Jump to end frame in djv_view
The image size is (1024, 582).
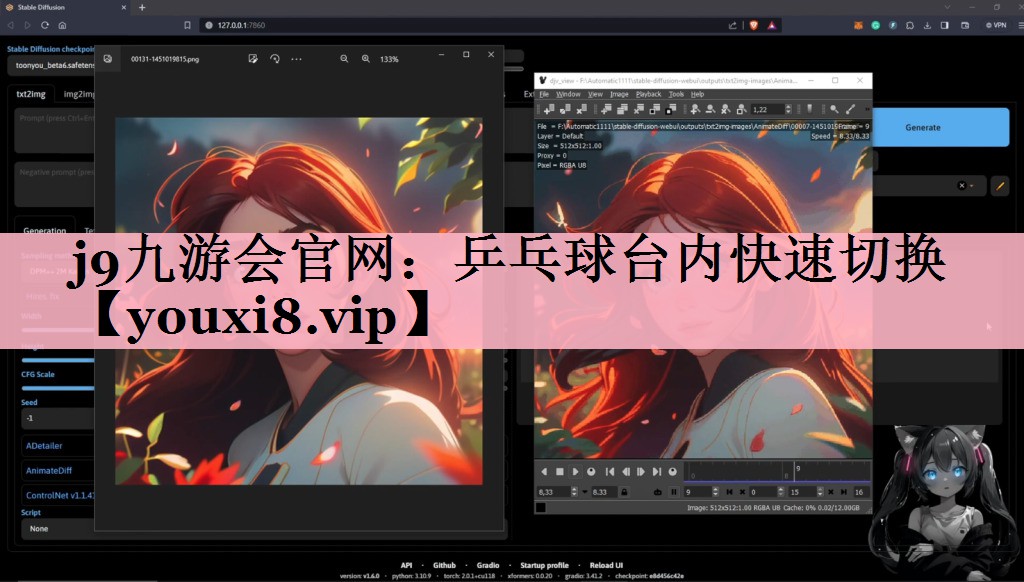[656, 472]
